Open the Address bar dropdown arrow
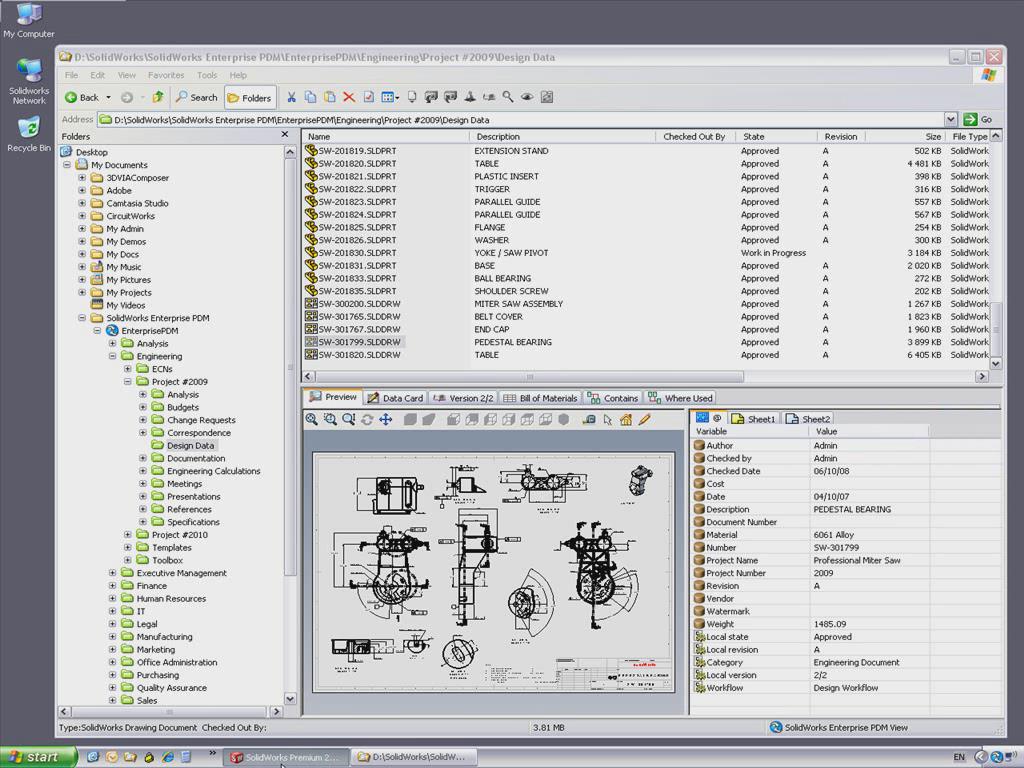 951,120
